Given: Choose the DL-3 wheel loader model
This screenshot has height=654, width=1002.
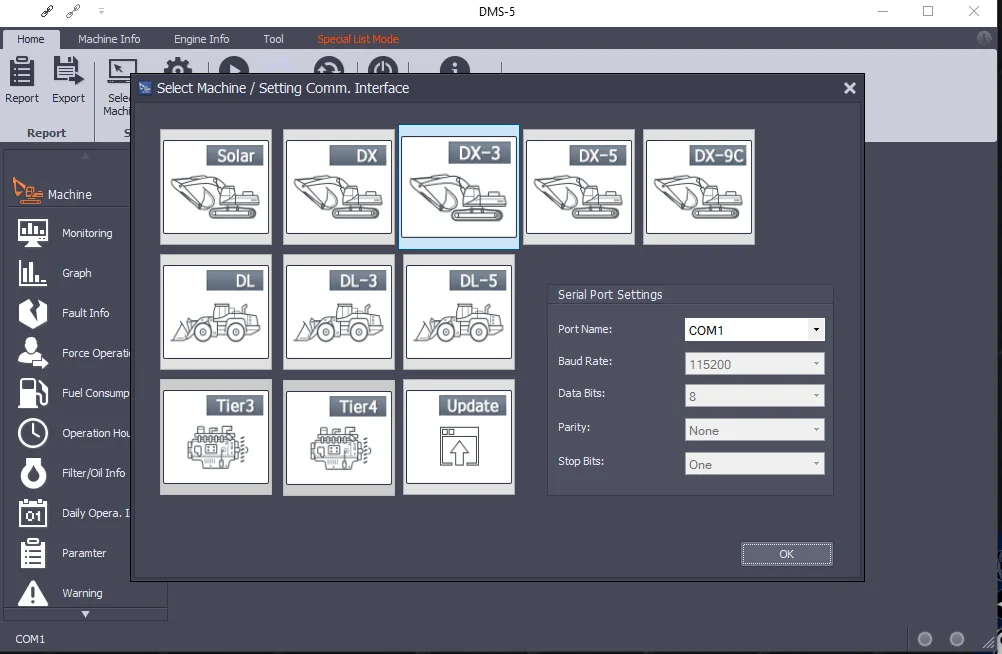Looking at the screenshot, I should tap(337, 312).
